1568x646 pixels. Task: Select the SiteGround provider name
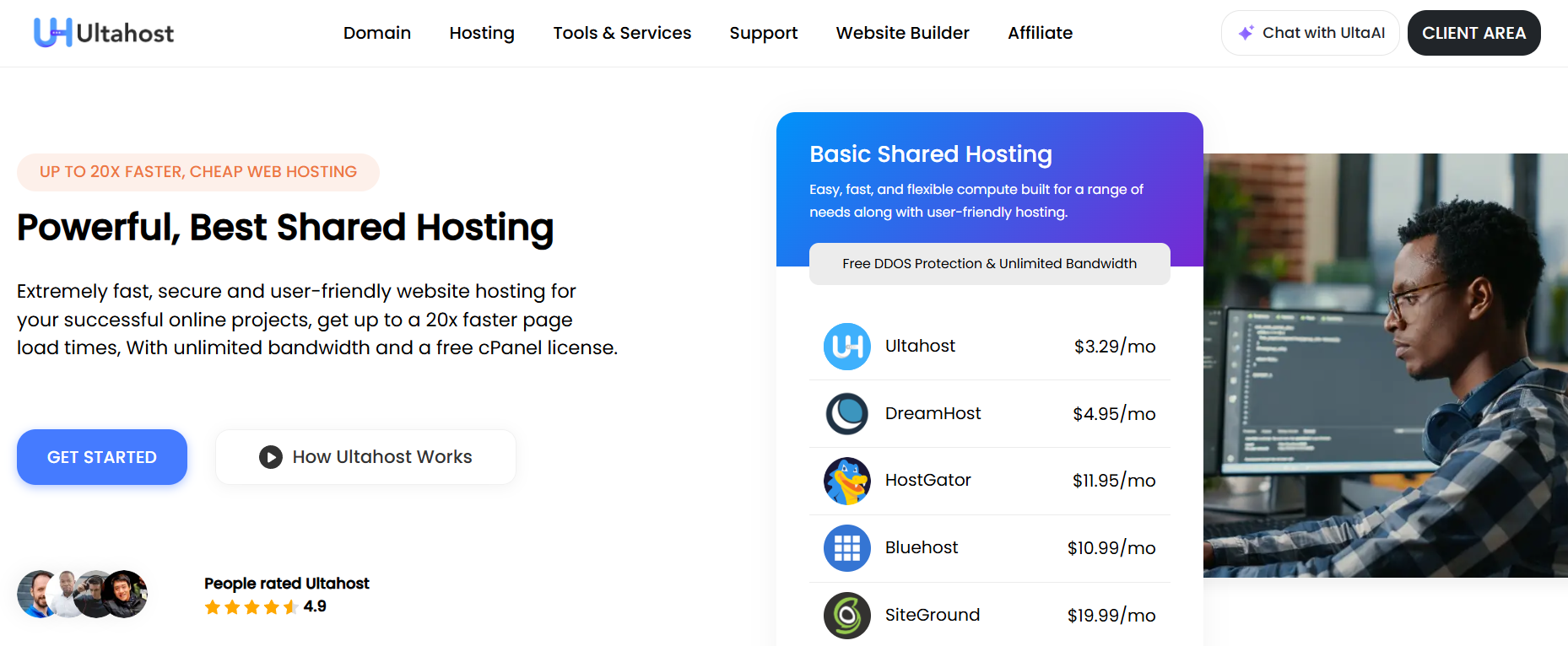tap(933, 615)
